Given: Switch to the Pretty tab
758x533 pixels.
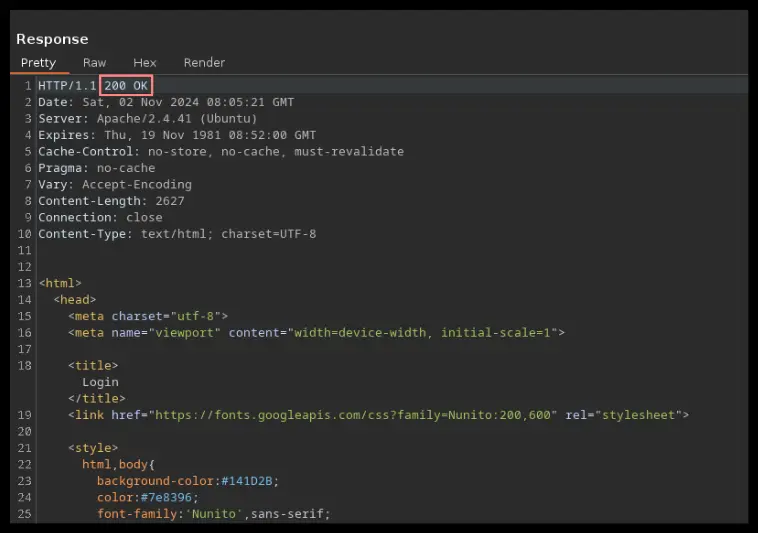Looking at the screenshot, I should tap(38, 63).
